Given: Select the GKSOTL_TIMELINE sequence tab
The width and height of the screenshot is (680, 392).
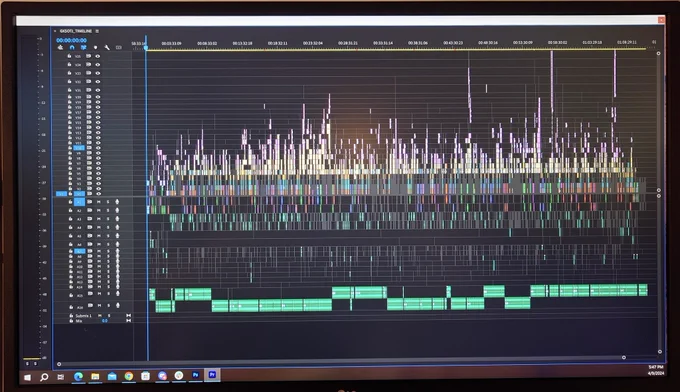Looking at the screenshot, I should pyautogui.click(x=76, y=31).
